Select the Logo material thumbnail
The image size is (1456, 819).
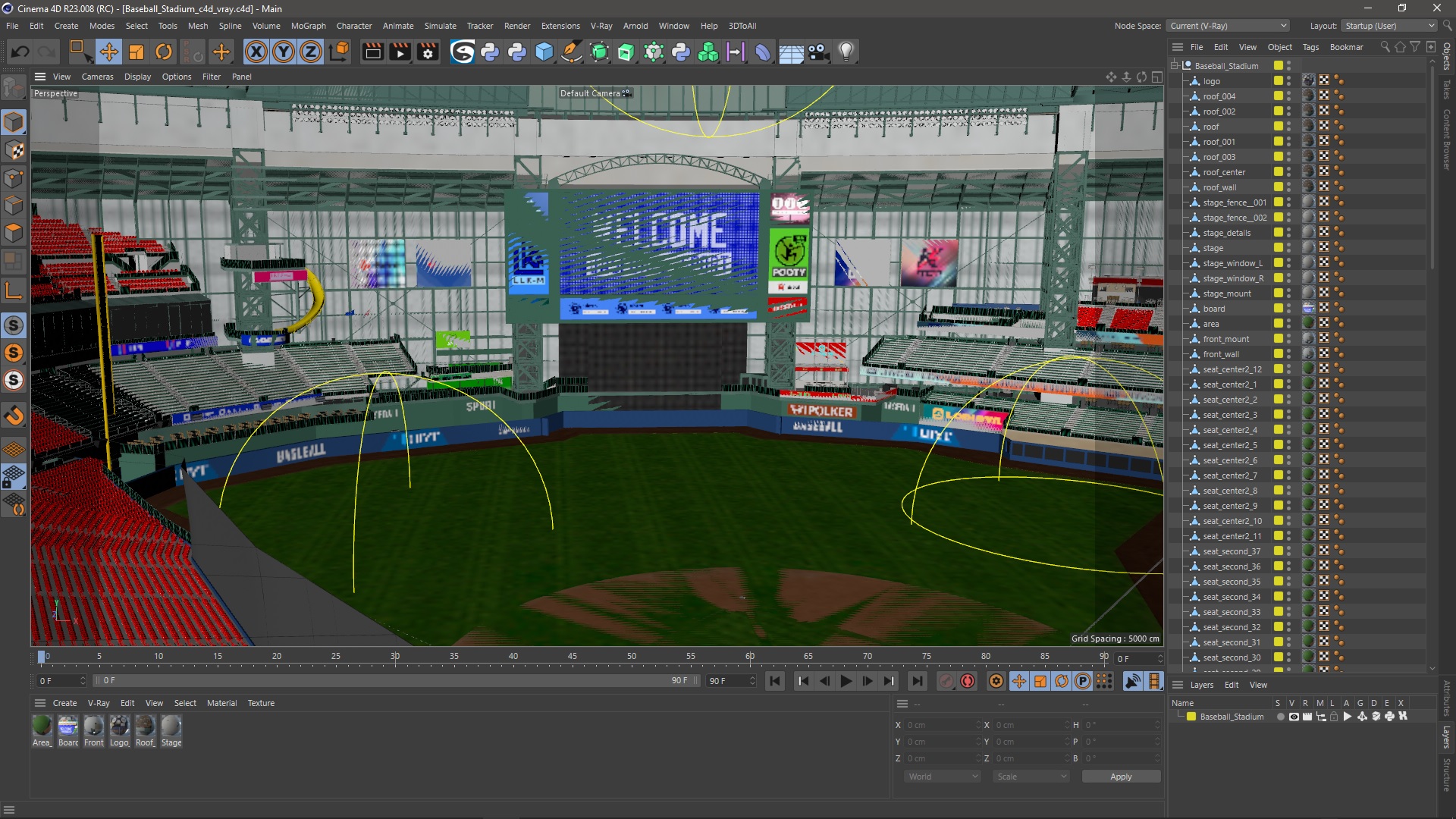[x=119, y=726]
